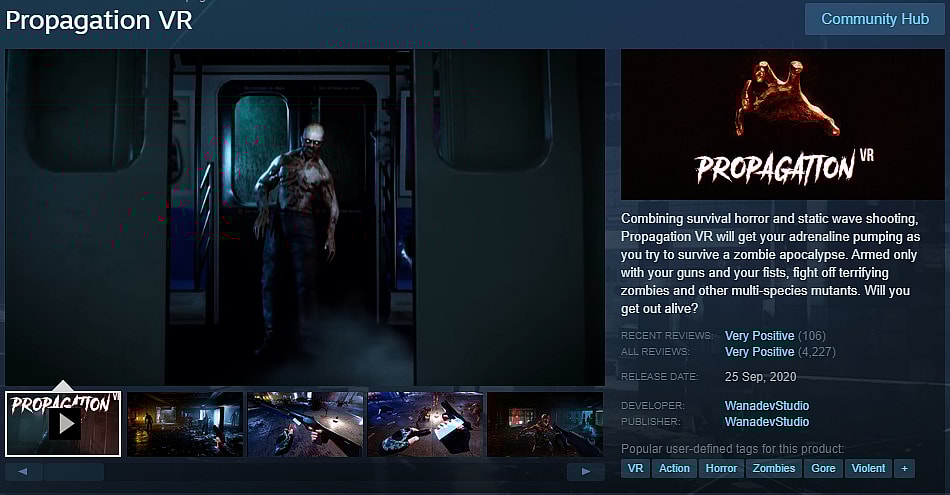This screenshot has width=950, height=495.
Task: Click the Propagation VR page title
Action: coord(99,21)
